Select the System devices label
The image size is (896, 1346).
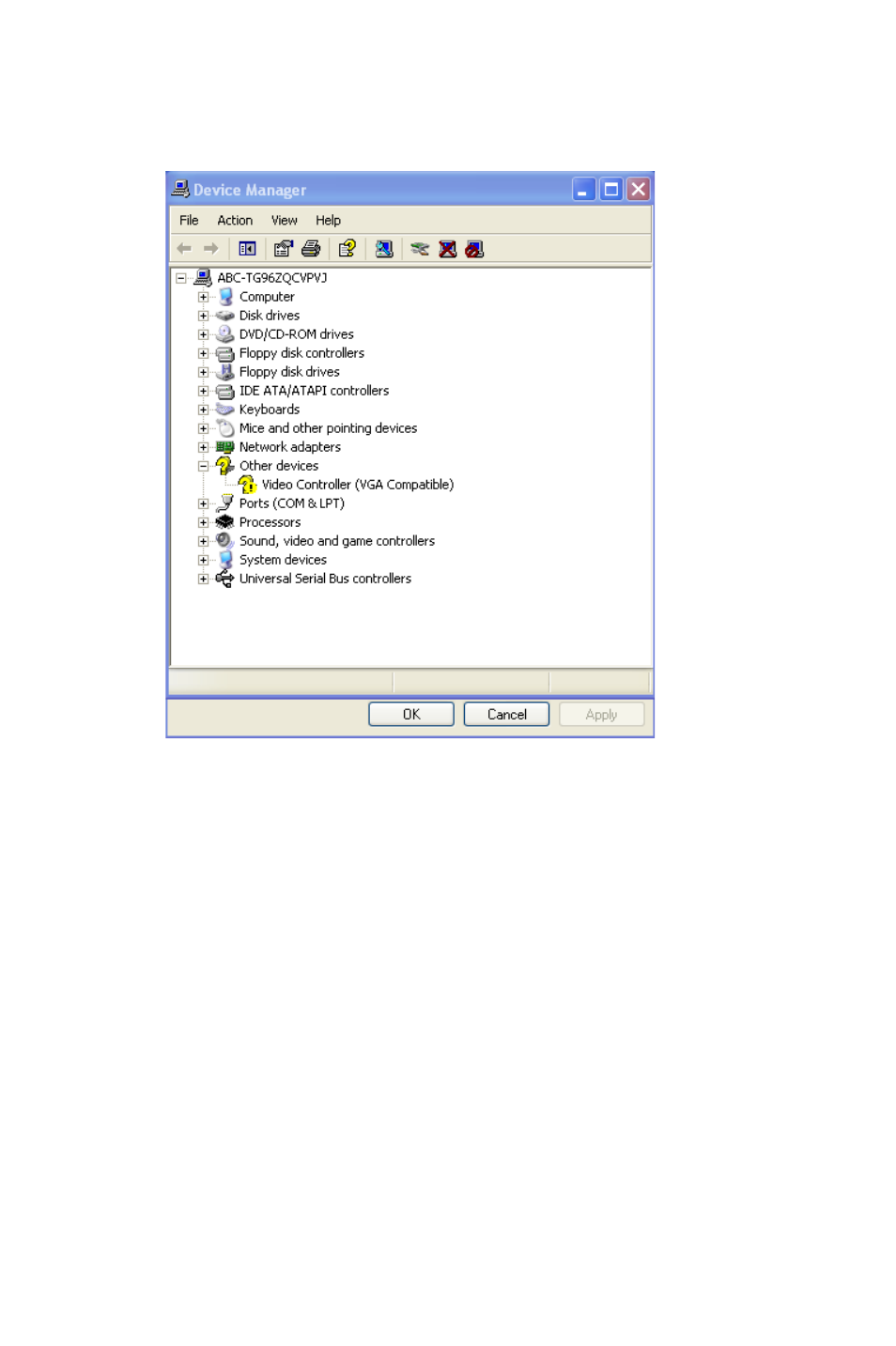point(284,560)
